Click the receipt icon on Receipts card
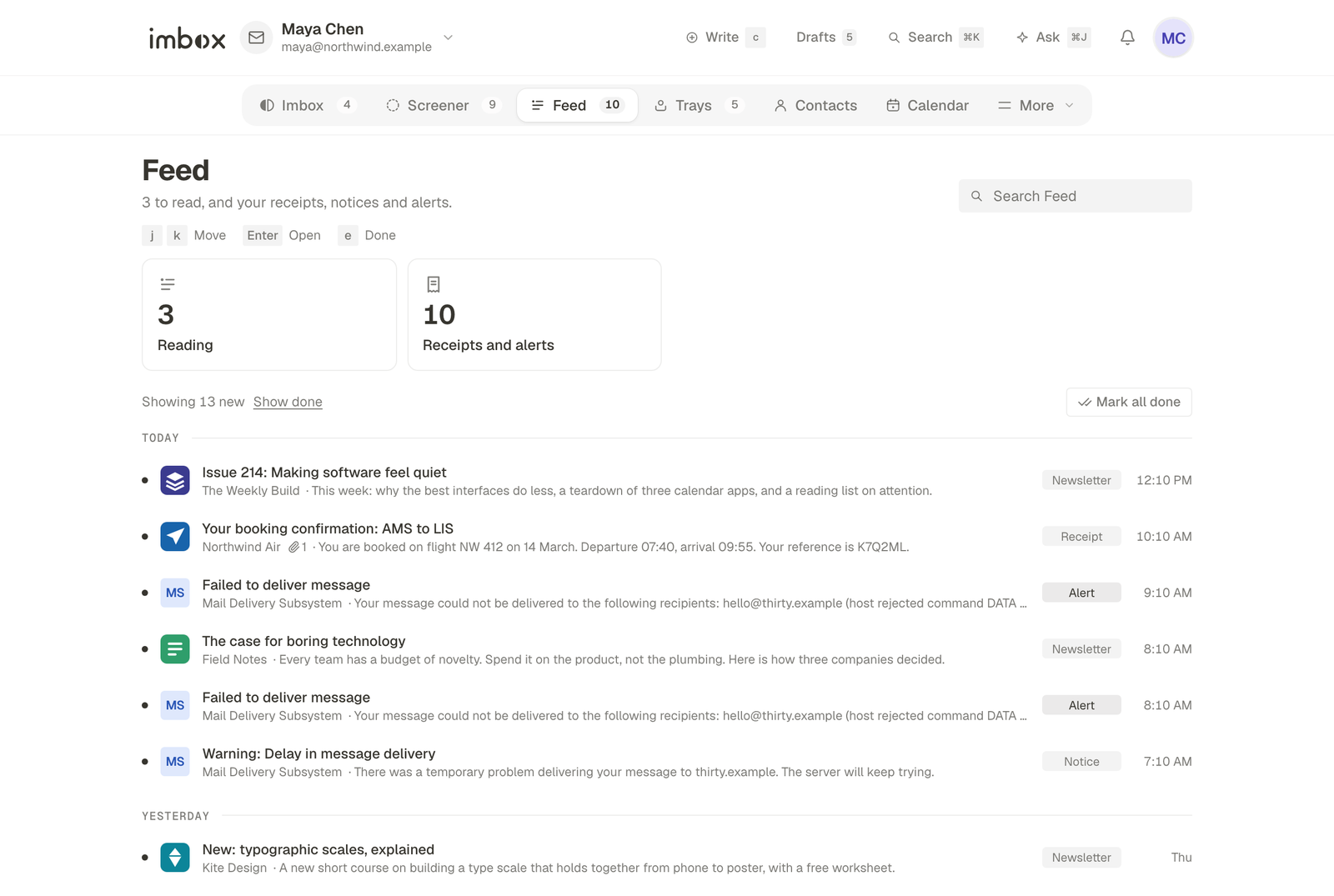 (434, 284)
